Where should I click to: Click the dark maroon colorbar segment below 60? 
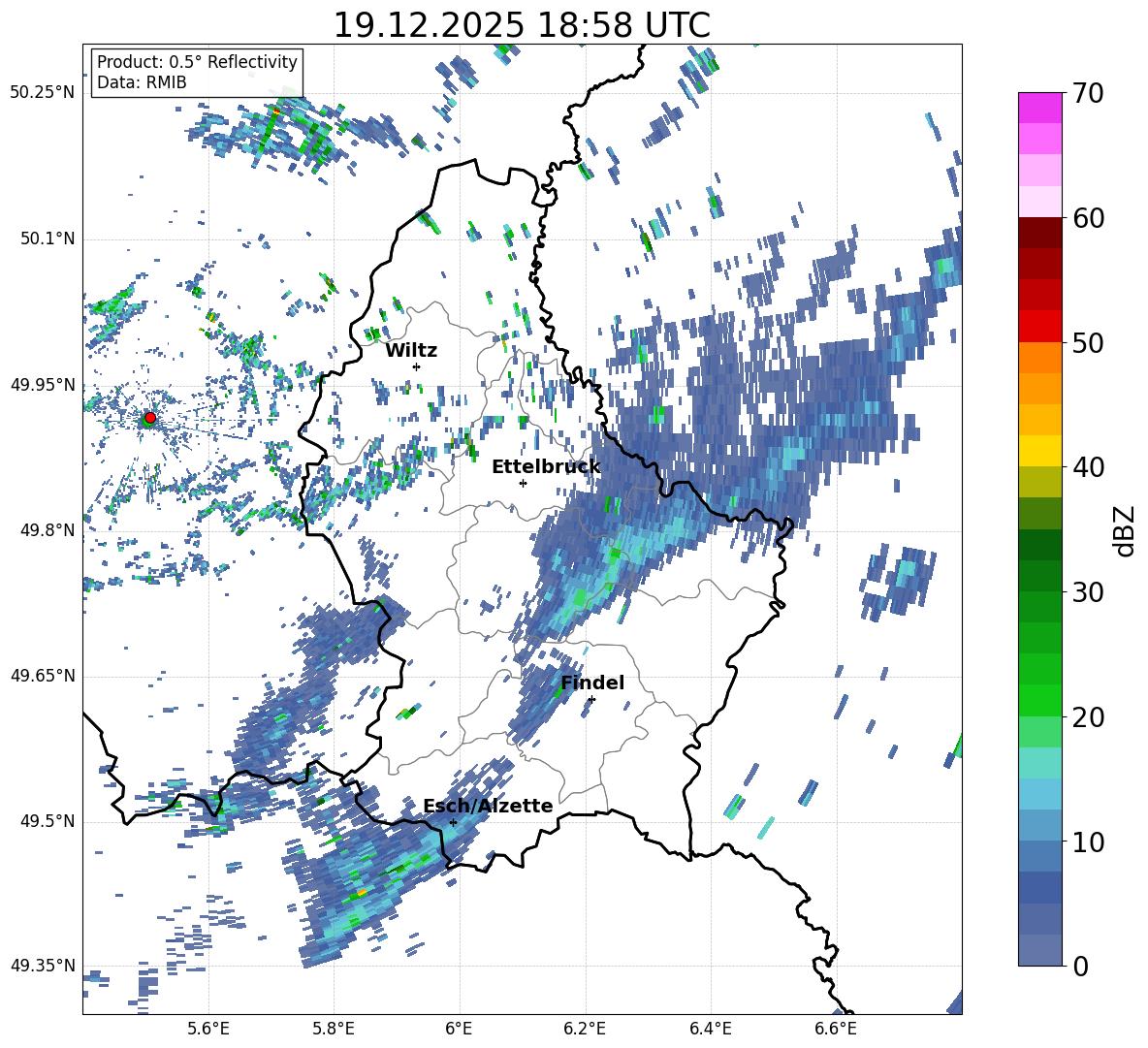1040,233
